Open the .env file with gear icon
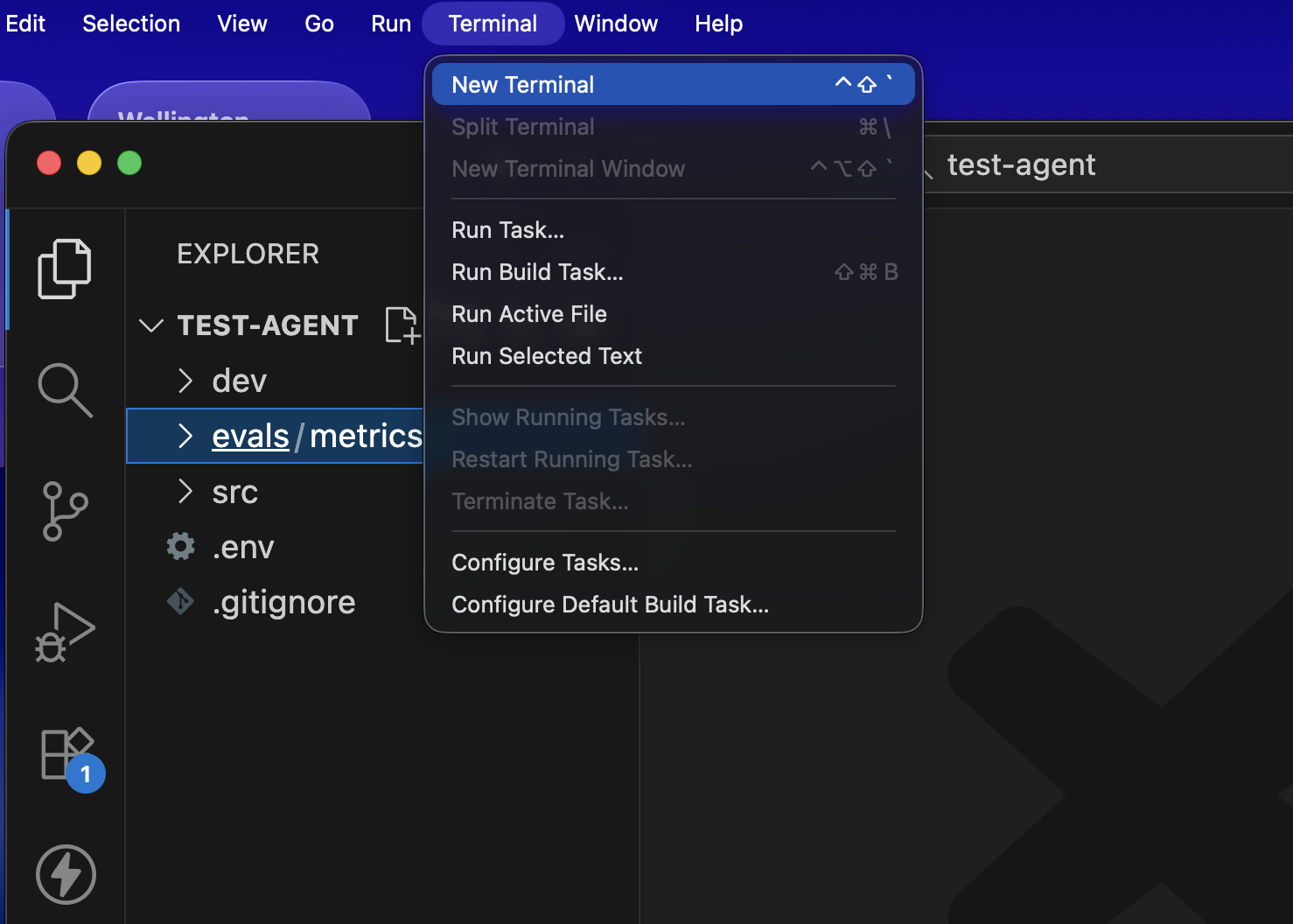Image resolution: width=1293 pixels, height=924 pixels. 242,548
